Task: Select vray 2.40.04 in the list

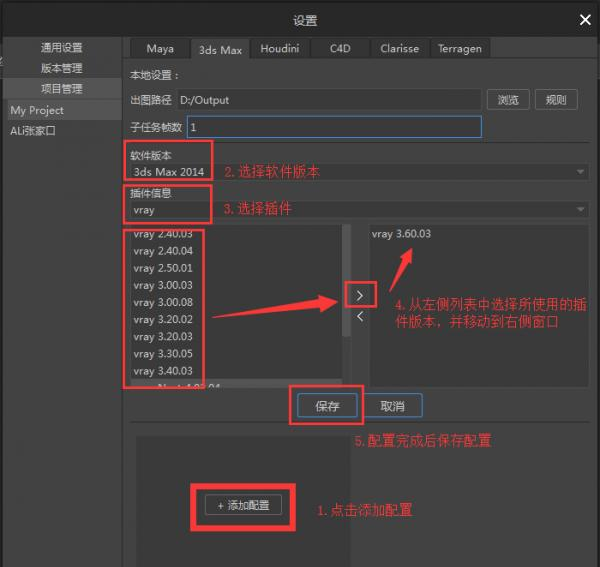Action: [x=236, y=251]
